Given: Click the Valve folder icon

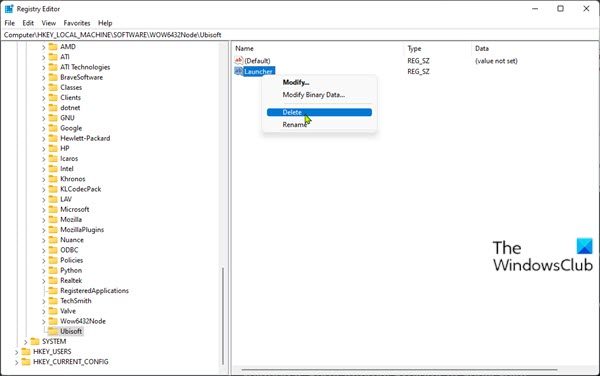Looking at the screenshot, I should 53,311.
